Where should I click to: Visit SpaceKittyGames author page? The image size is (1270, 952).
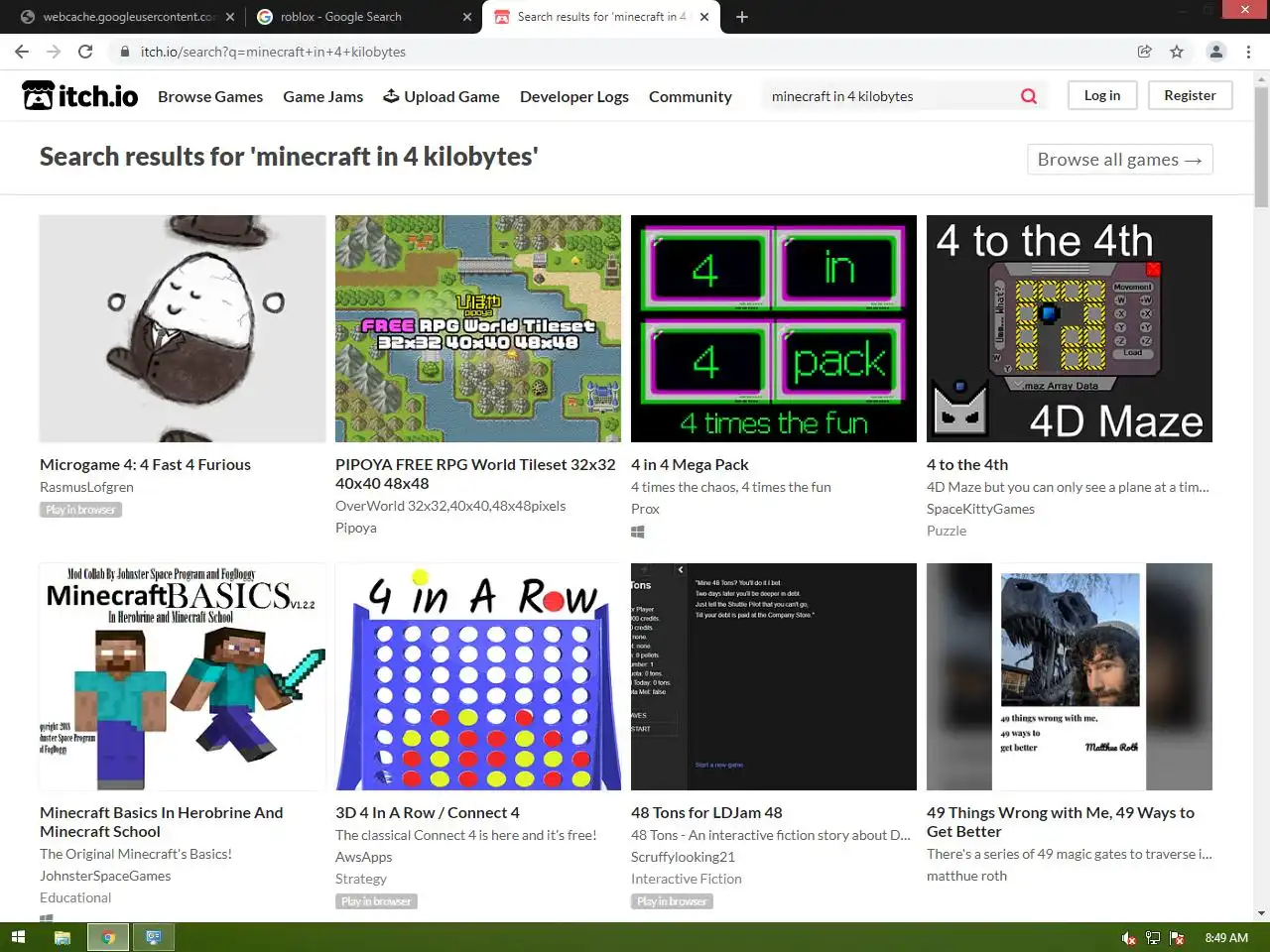click(x=980, y=509)
